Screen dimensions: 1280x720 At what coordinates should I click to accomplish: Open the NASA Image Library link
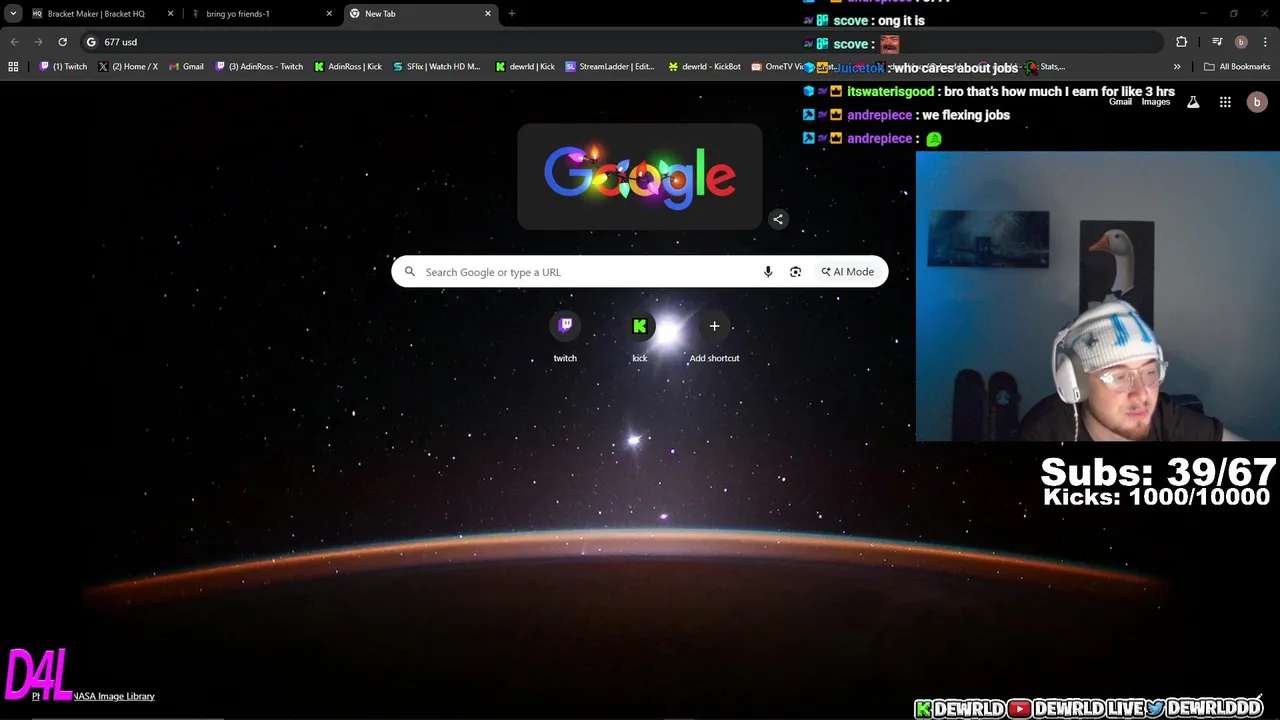pyautogui.click(x=114, y=696)
